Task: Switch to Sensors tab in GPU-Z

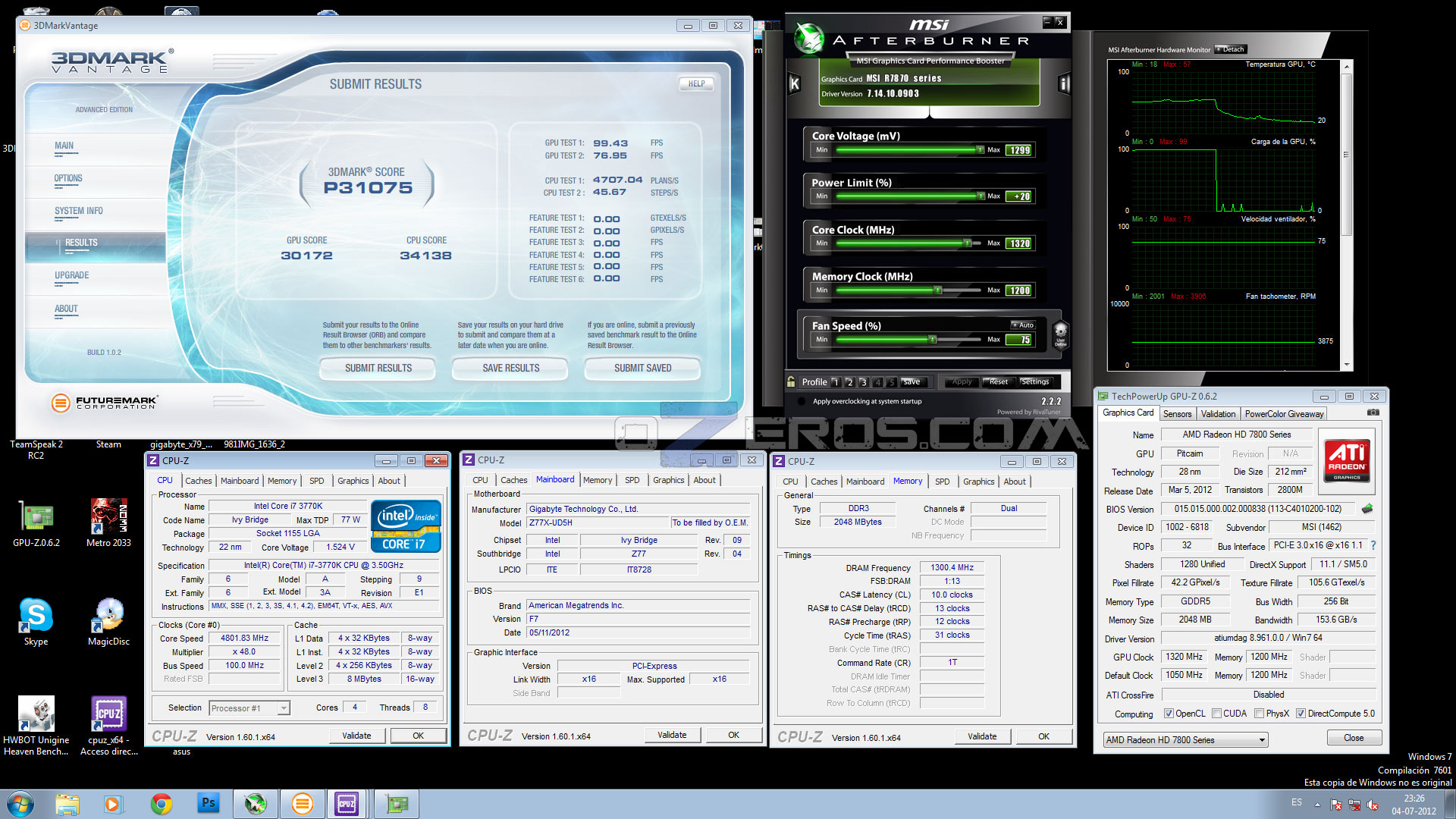Action: 1177,414
